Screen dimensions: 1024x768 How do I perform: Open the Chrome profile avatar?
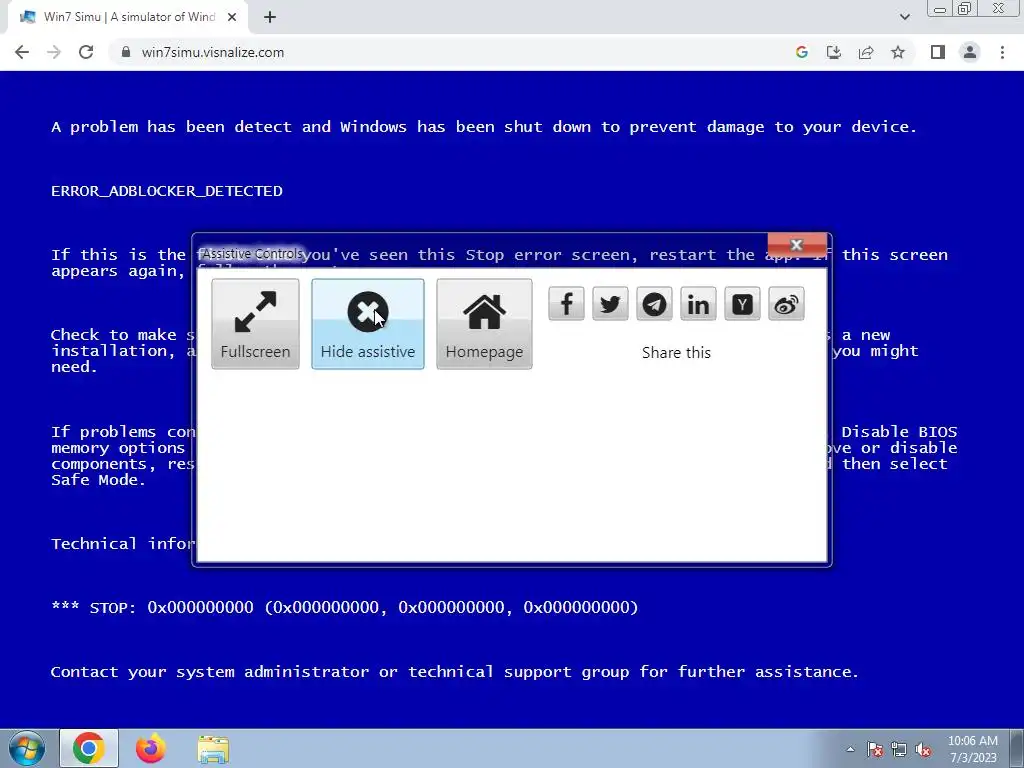point(970,52)
